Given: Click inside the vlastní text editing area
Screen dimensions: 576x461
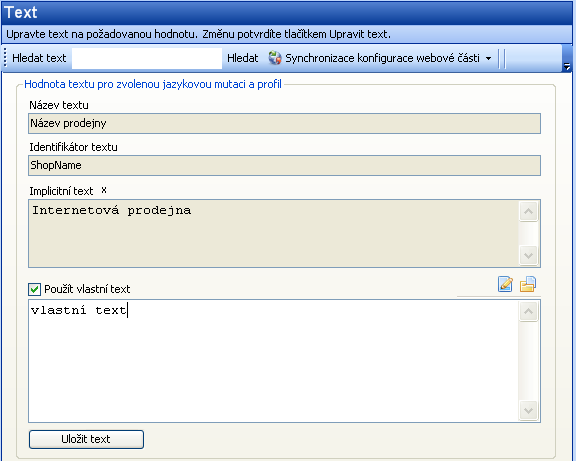Looking at the screenshot, I should coord(274,361).
